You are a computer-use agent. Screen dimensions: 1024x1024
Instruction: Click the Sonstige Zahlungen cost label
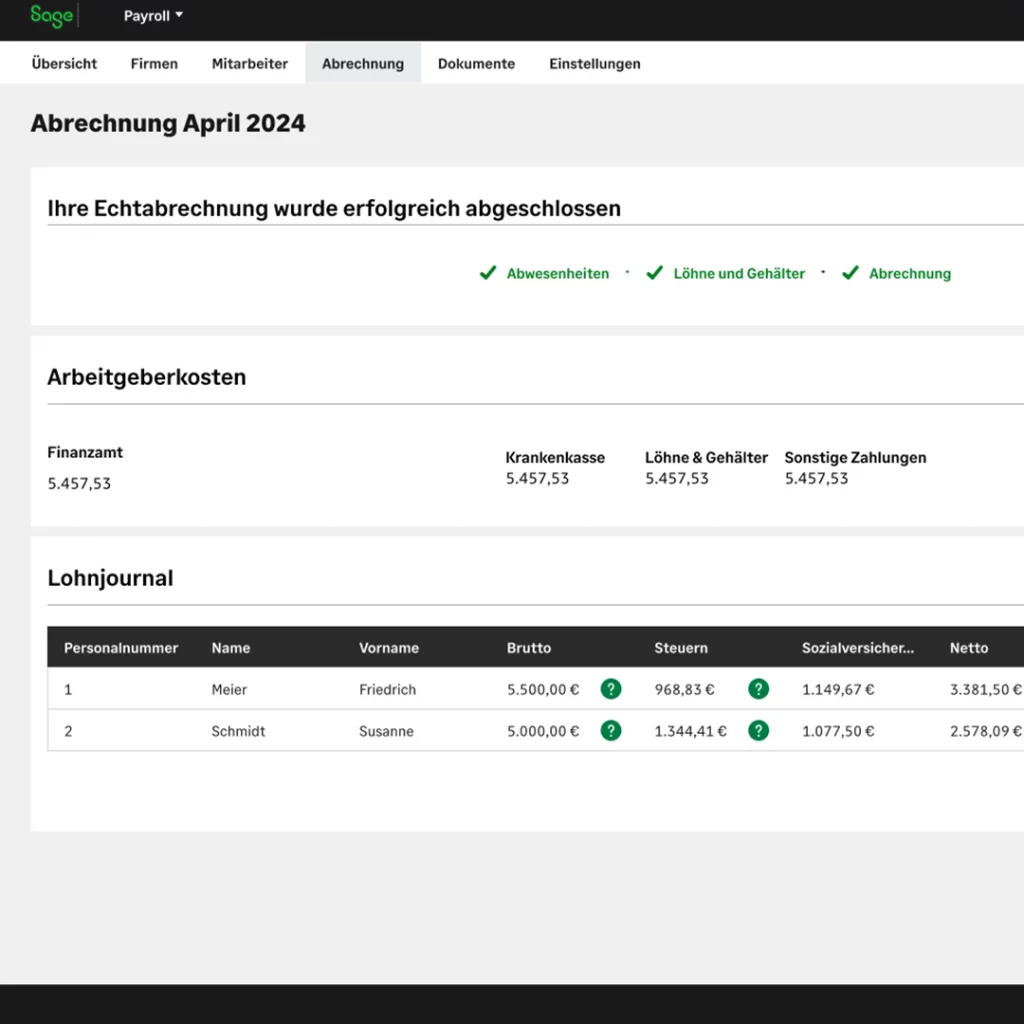coord(855,458)
